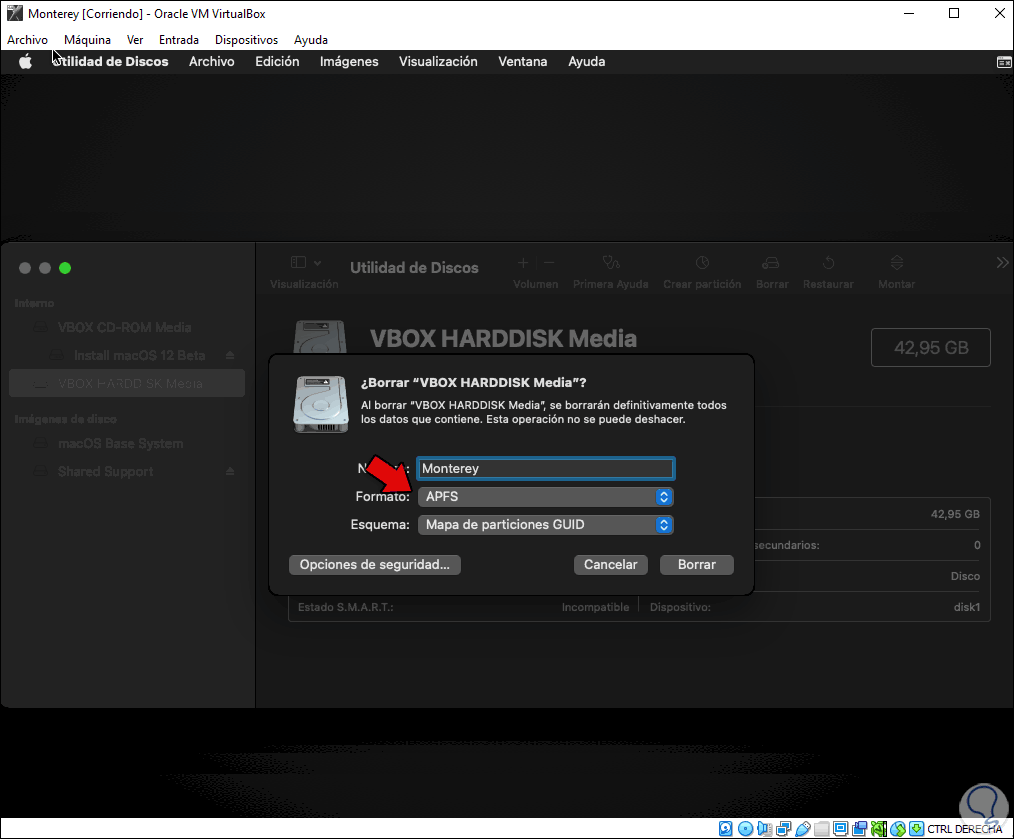Click the Restaurar toolbar icon
Image resolution: width=1014 pixels, height=839 pixels.
tap(828, 263)
